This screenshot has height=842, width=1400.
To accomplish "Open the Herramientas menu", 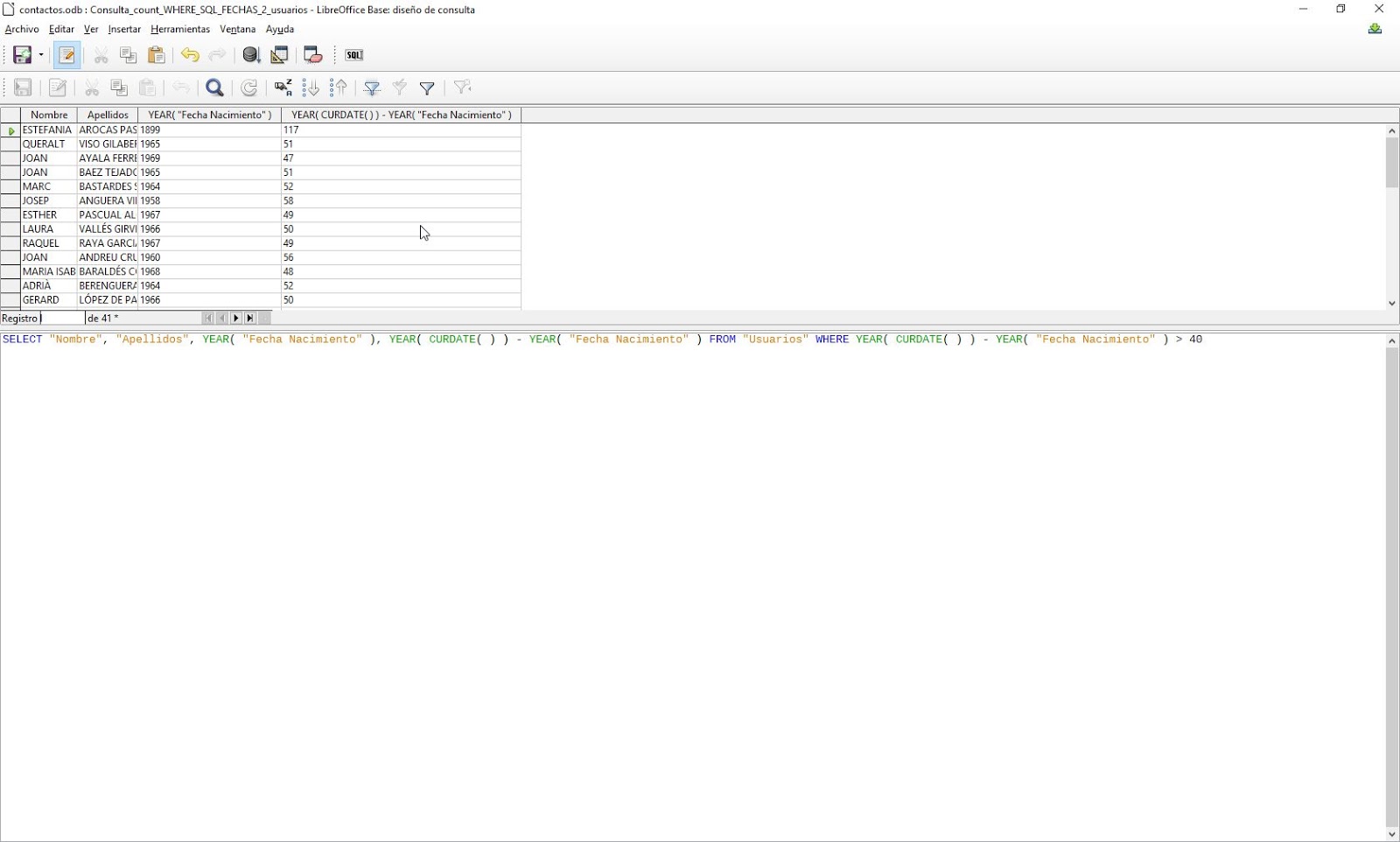I will coord(180,29).
